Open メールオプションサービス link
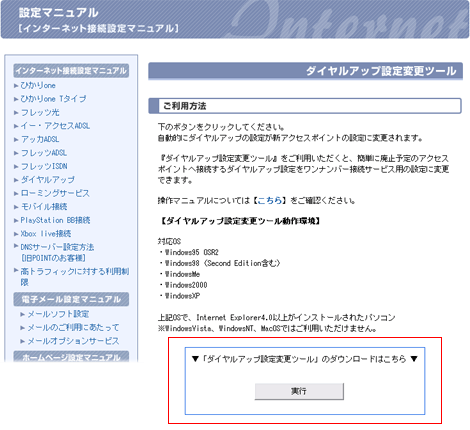 (73, 341)
